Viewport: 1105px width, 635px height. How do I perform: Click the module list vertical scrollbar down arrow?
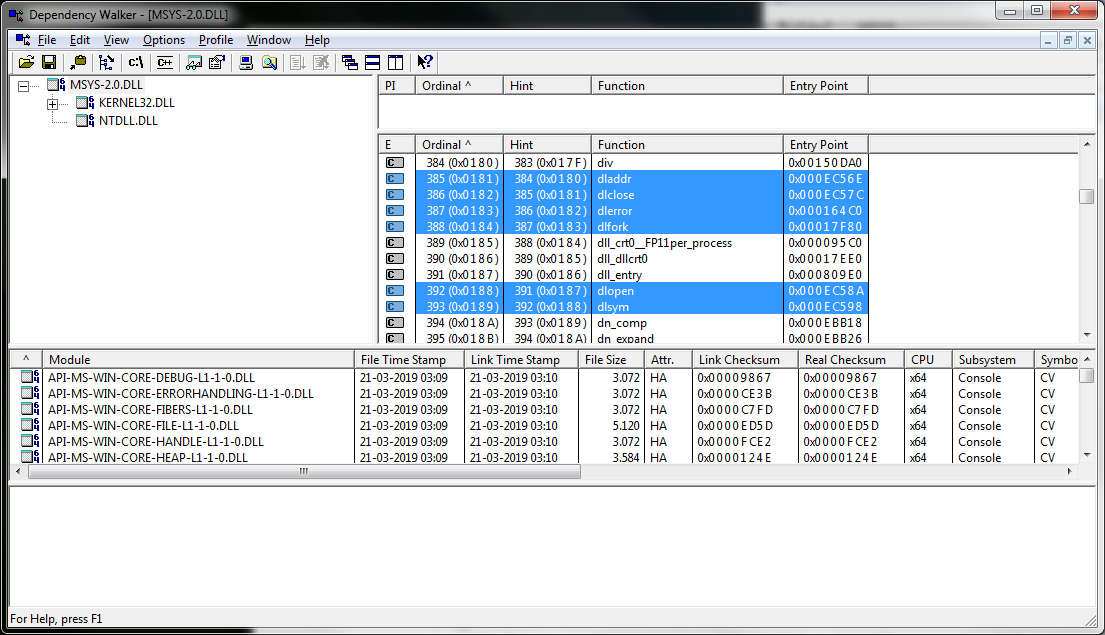(x=1087, y=455)
